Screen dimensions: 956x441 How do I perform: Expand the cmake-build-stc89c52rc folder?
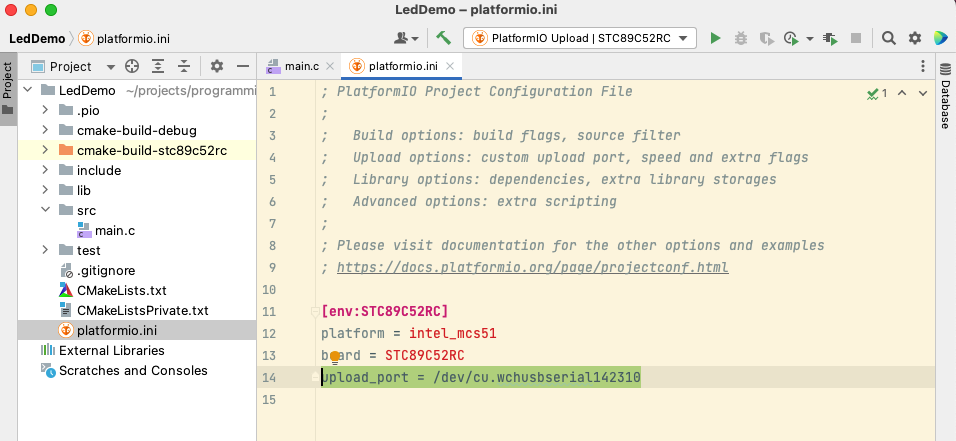point(46,150)
